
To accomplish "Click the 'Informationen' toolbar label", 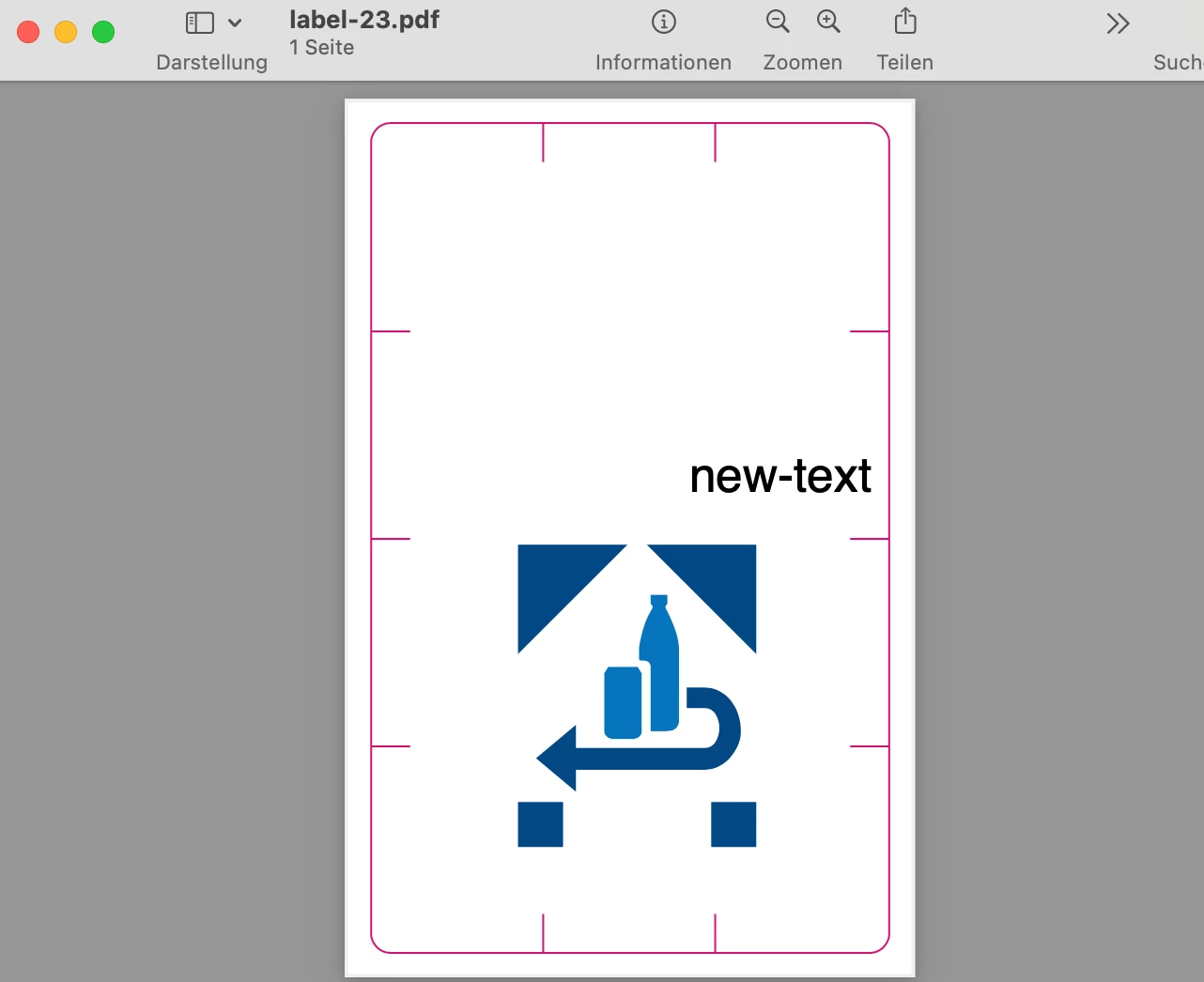I will pyautogui.click(x=664, y=63).
